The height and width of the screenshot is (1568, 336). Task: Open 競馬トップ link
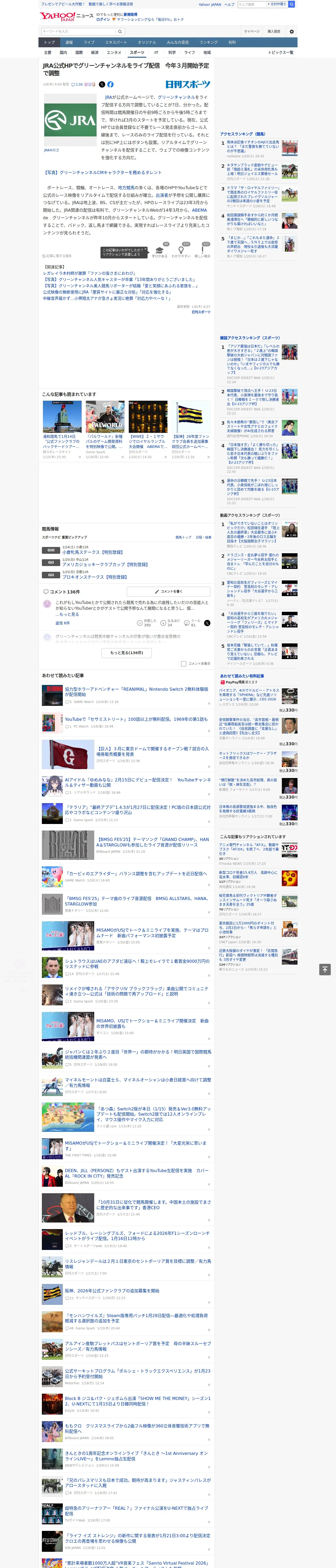coord(183,538)
